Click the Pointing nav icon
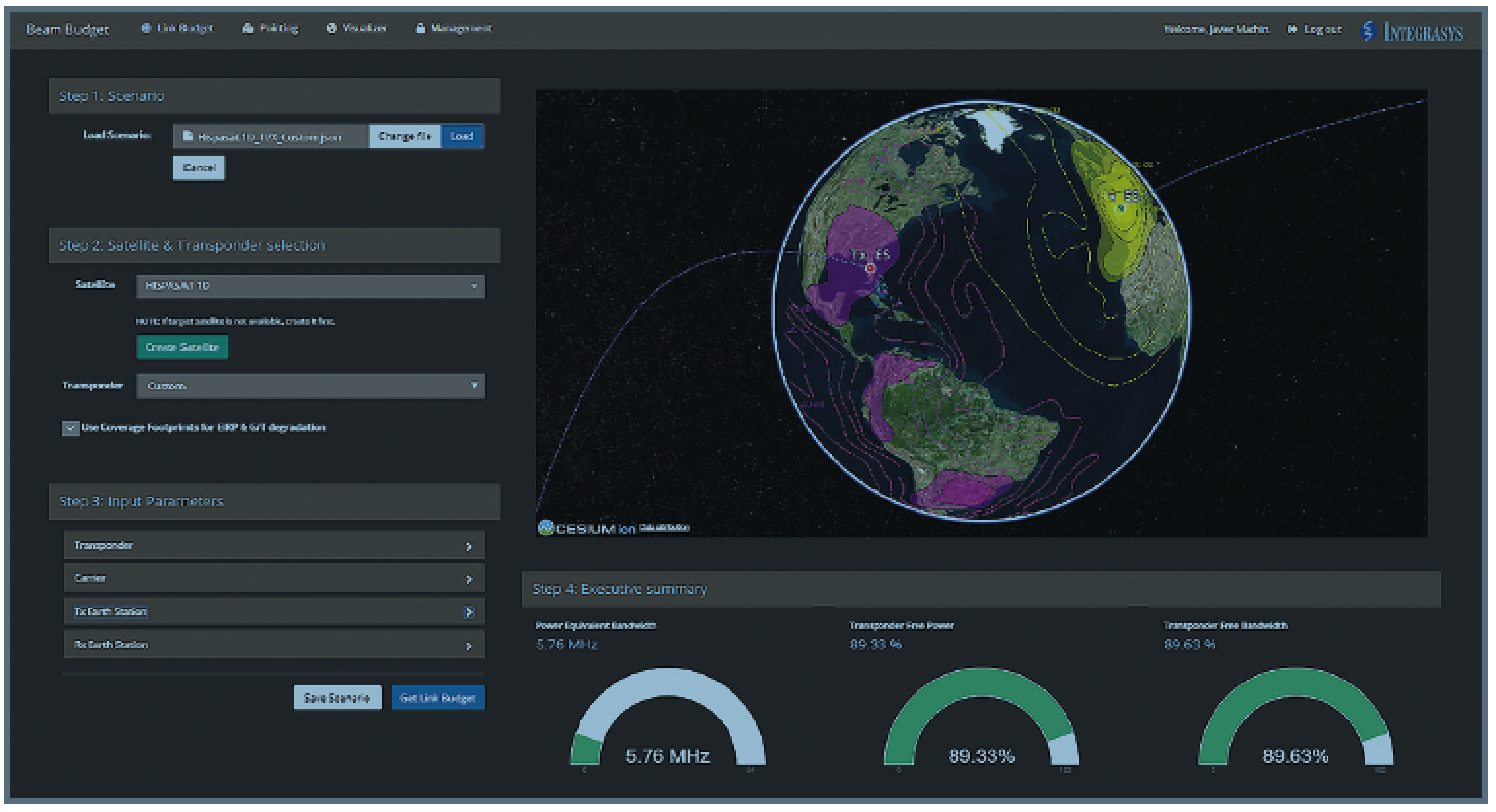Viewport: 1496px width, 812px height. tap(248, 29)
